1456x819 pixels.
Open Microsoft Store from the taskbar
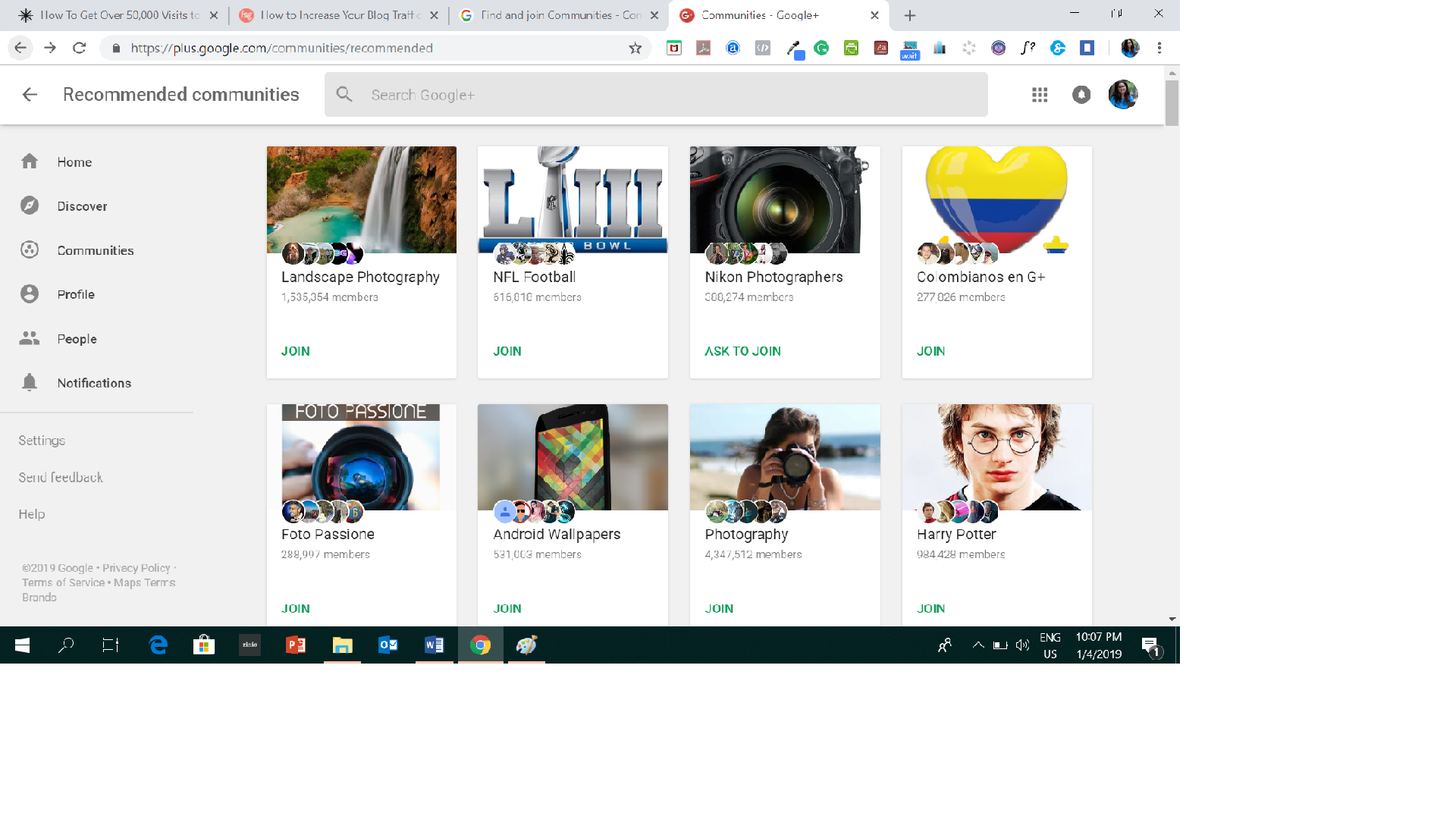tap(204, 645)
